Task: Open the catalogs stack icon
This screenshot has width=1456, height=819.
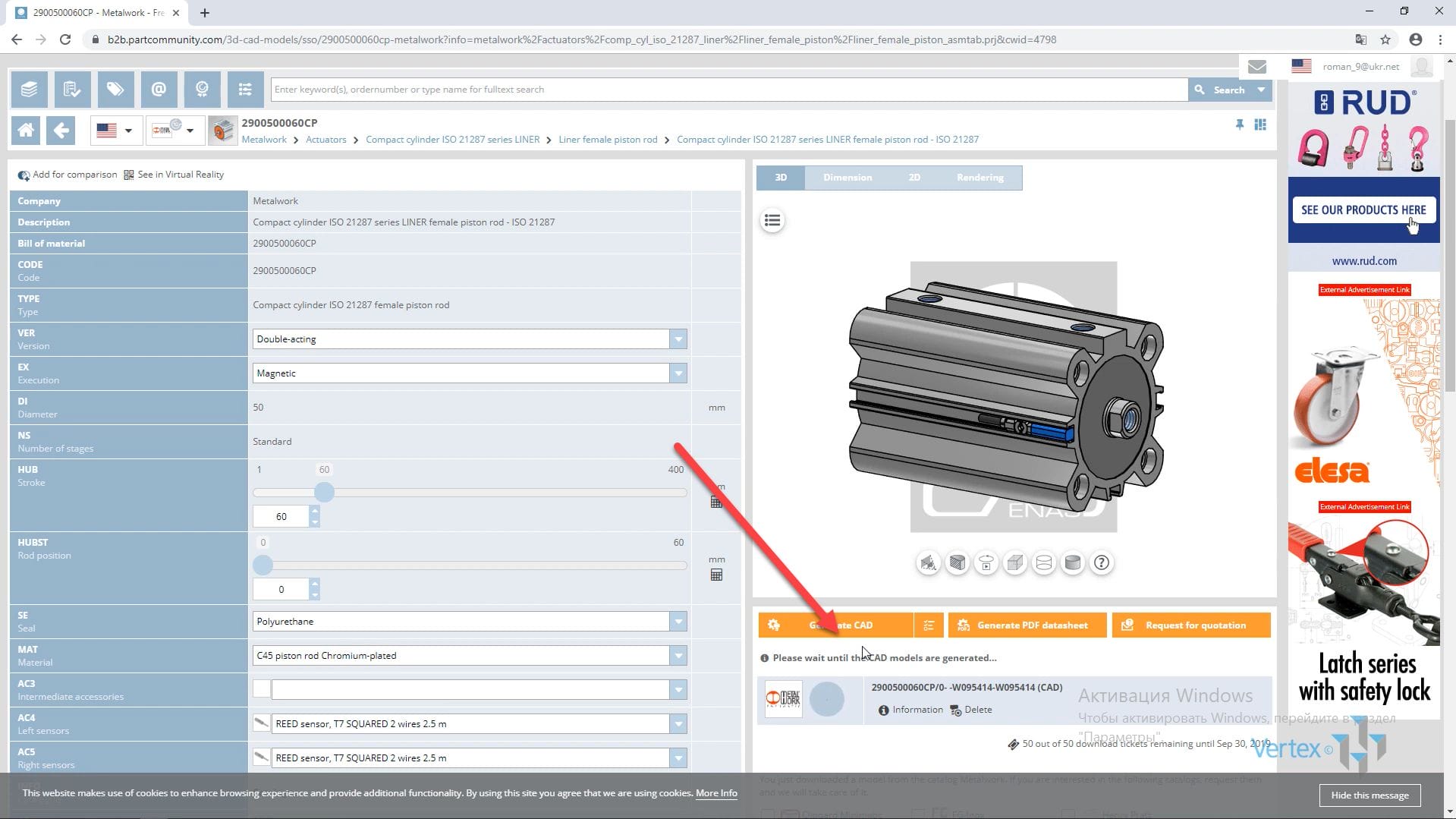Action: point(29,90)
